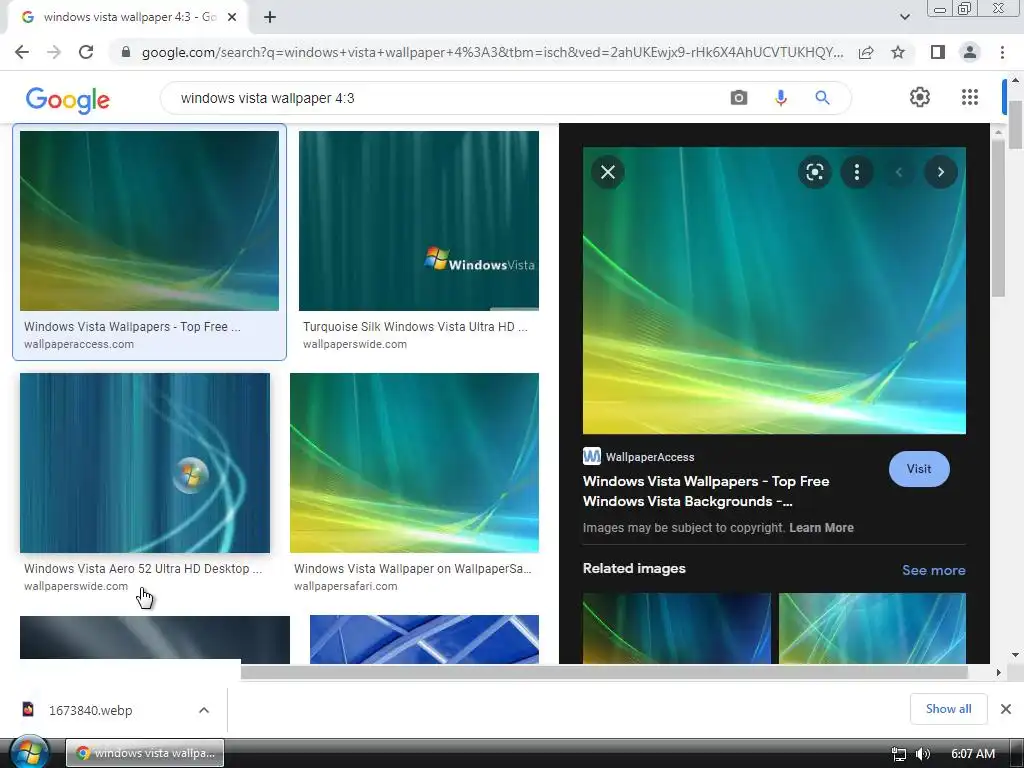Open the Chrome profile avatar menu
1024x768 pixels.
(970, 52)
